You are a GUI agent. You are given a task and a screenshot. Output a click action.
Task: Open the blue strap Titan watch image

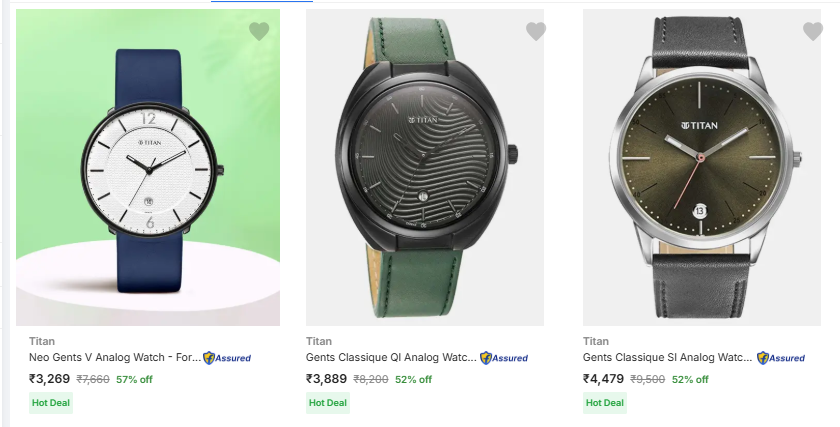[148, 170]
